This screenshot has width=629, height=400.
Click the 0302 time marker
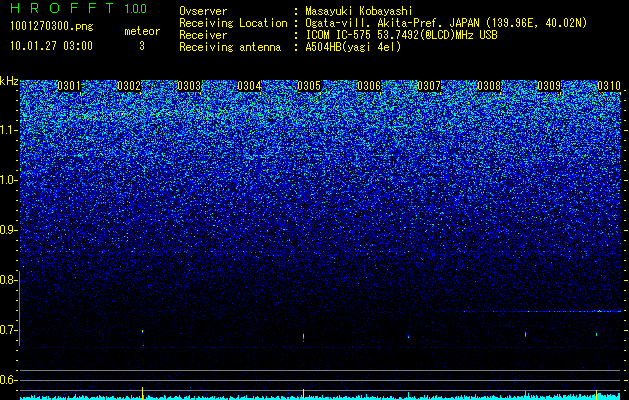pyautogui.click(x=129, y=86)
